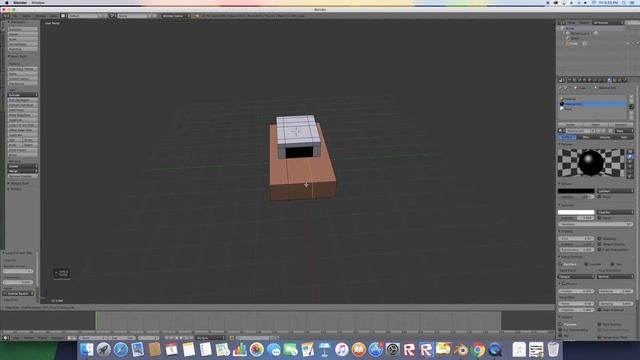Open Google Chrome from the Dock
Screen dimensions: 640x360
pyautogui.click(x=478, y=350)
